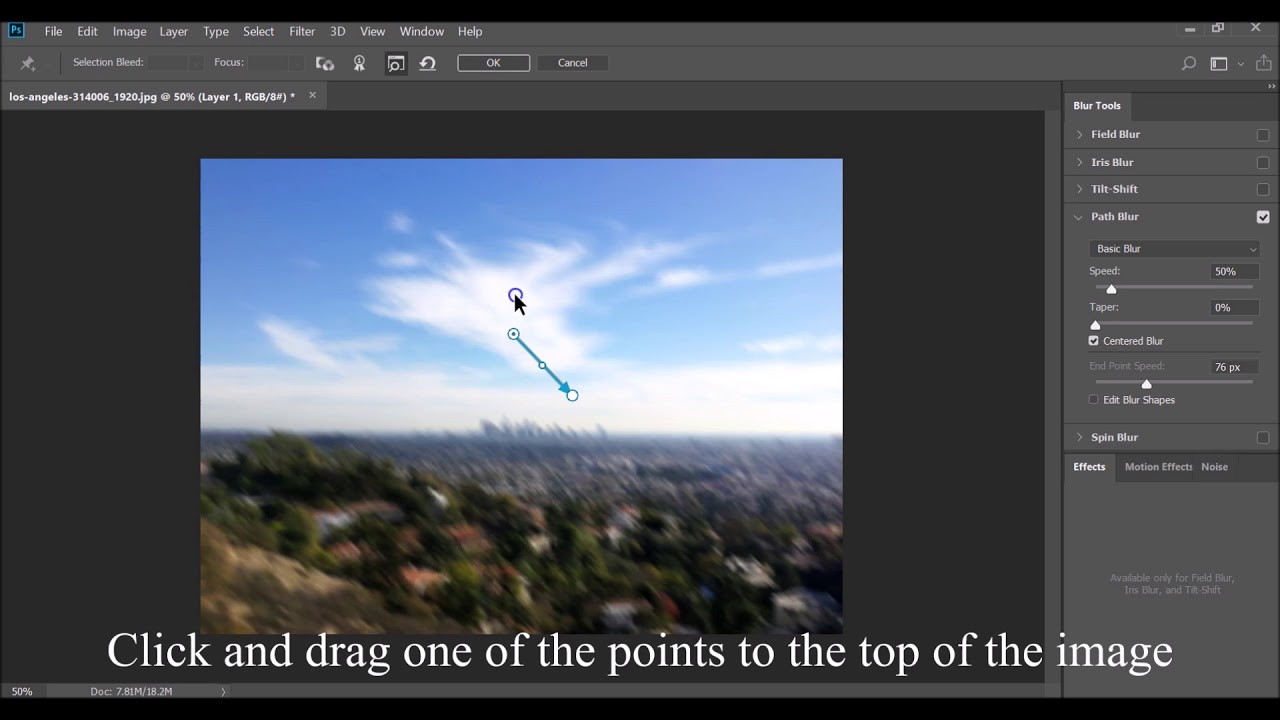
Task: Click the Photoshop logo icon
Action: pyautogui.click(x=16, y=30)
